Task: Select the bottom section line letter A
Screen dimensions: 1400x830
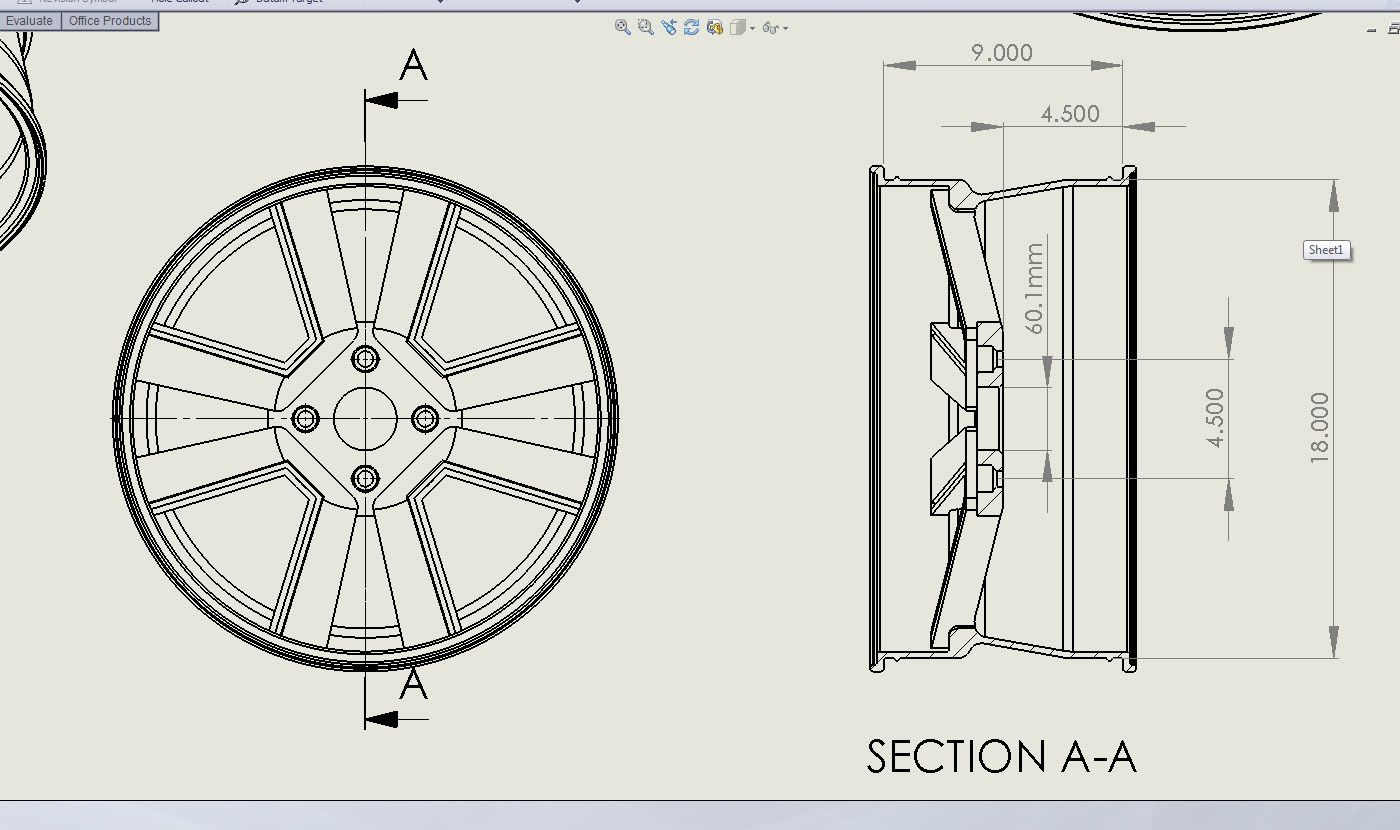Action: 413,685
